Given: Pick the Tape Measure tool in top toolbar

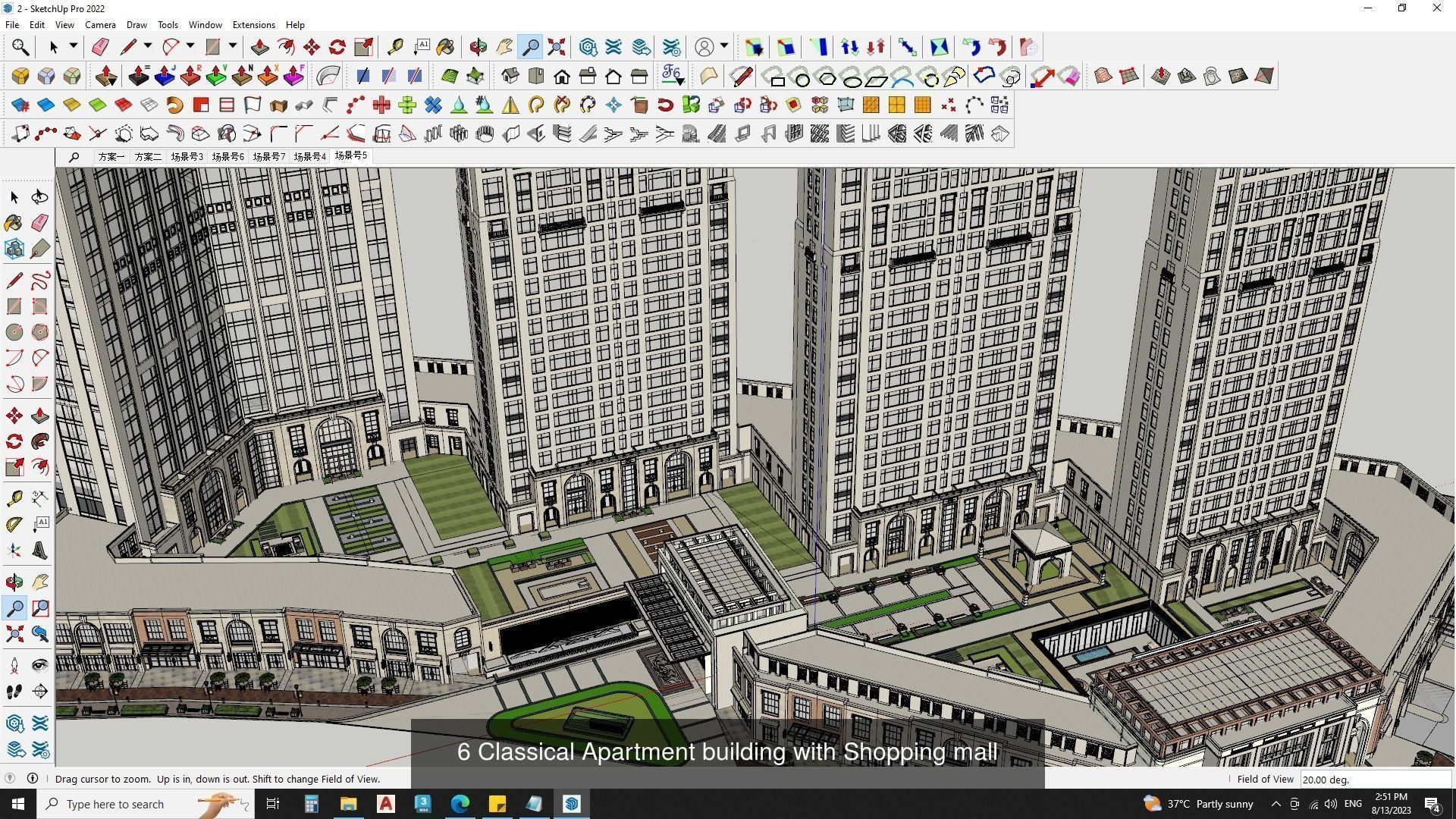Looking at the screenshot, I should tap(395, 47).
